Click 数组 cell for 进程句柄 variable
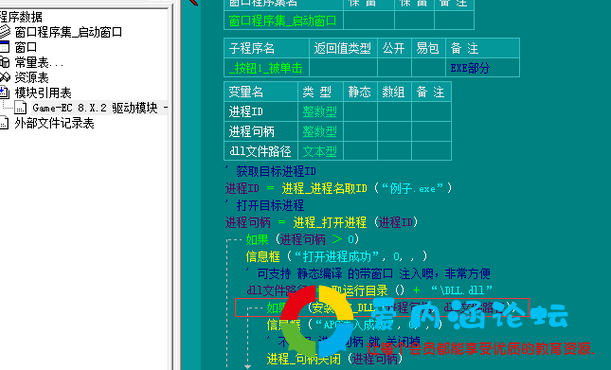The height and width of the screenshot is (370, 611). [394, 132]
